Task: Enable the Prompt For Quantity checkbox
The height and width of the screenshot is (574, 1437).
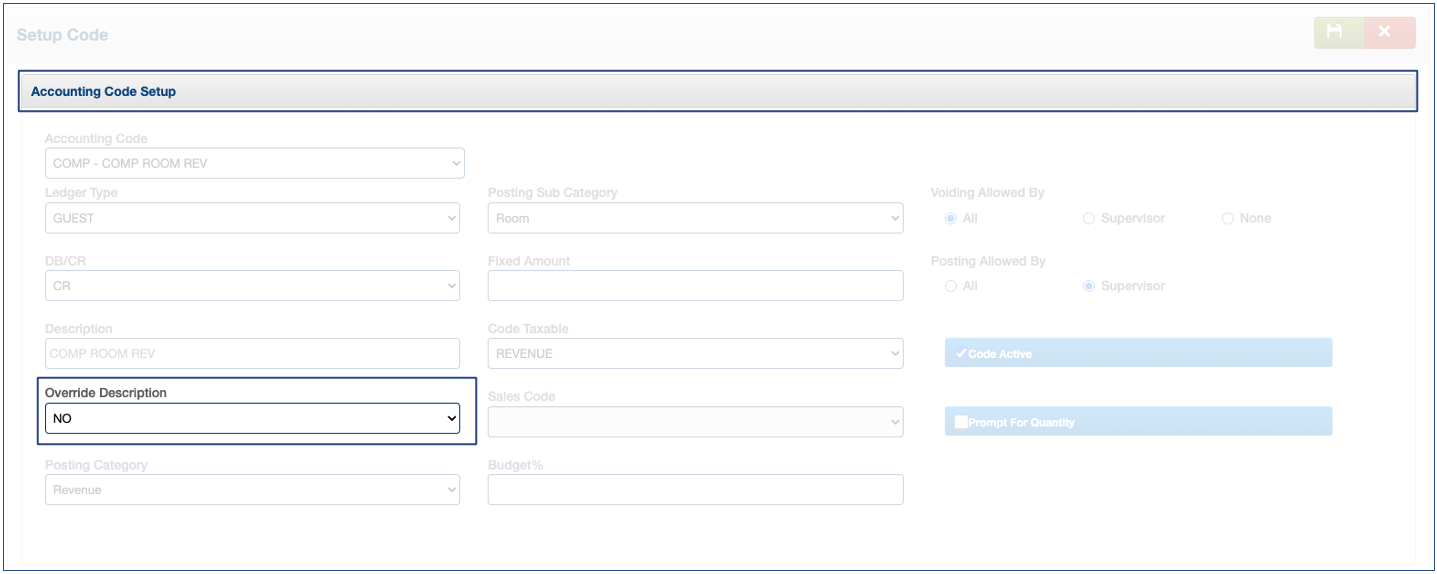Action: point(961,422)
